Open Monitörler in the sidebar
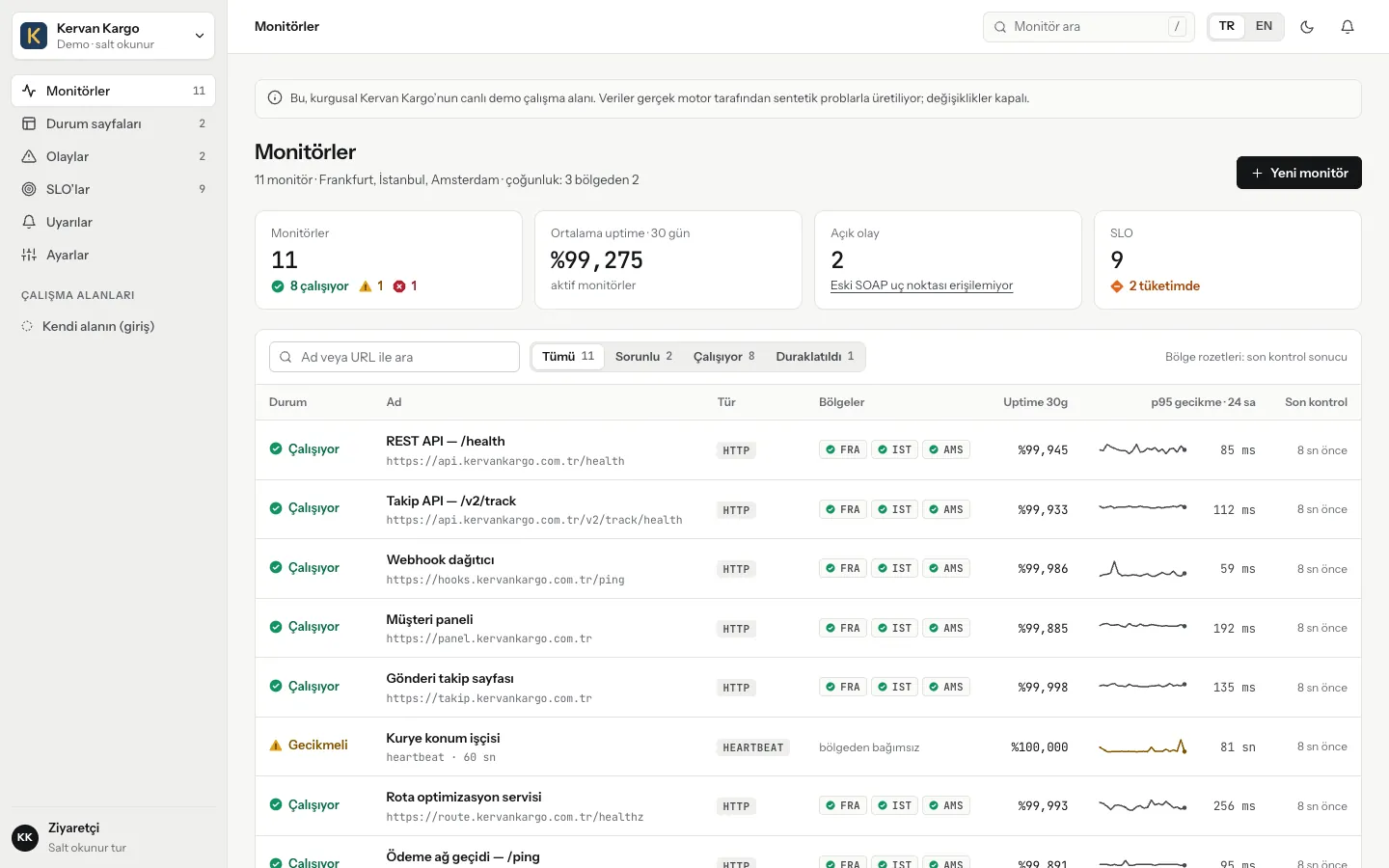Image resolution: width=1389 pixels, height=868 pixels. pos(113,91)
